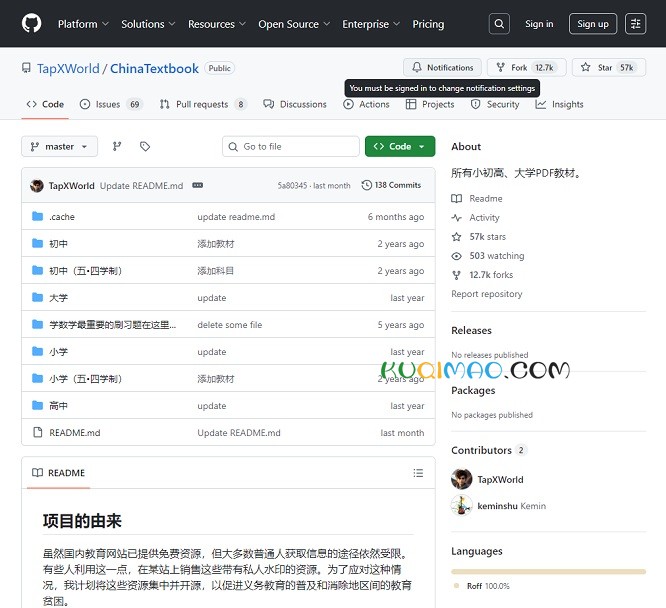Select the README tab heading

(59, 473)
